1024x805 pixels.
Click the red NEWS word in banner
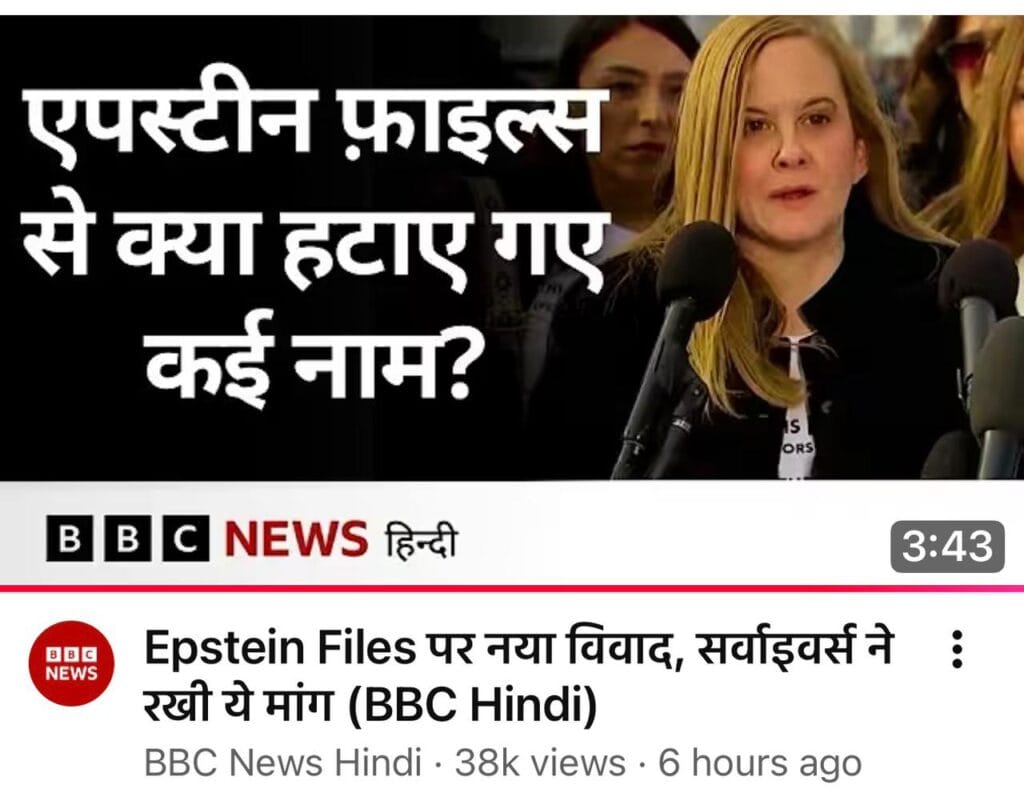pos(296,539)
